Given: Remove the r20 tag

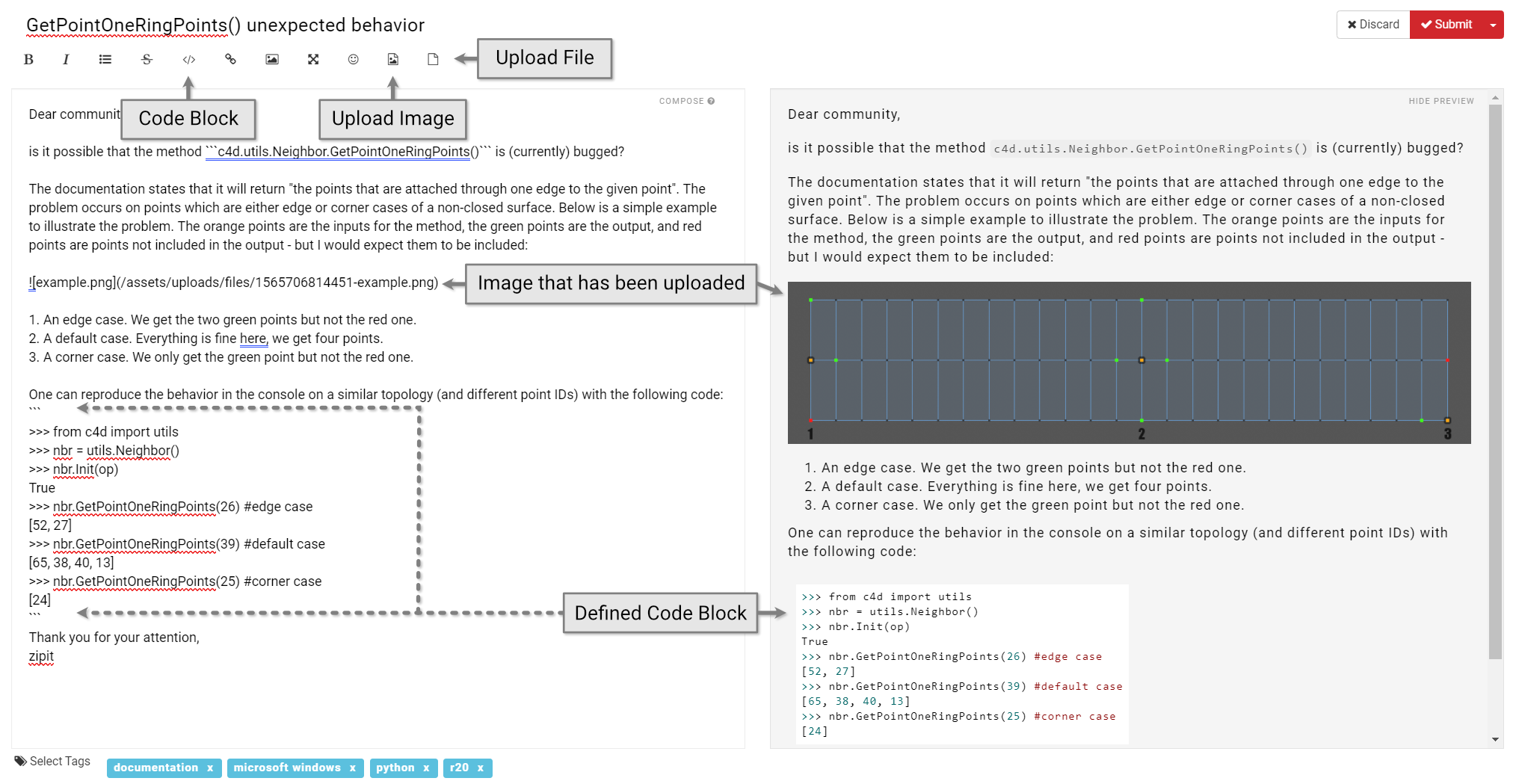Looking at the screenshot, I should [x=480, y=768].
